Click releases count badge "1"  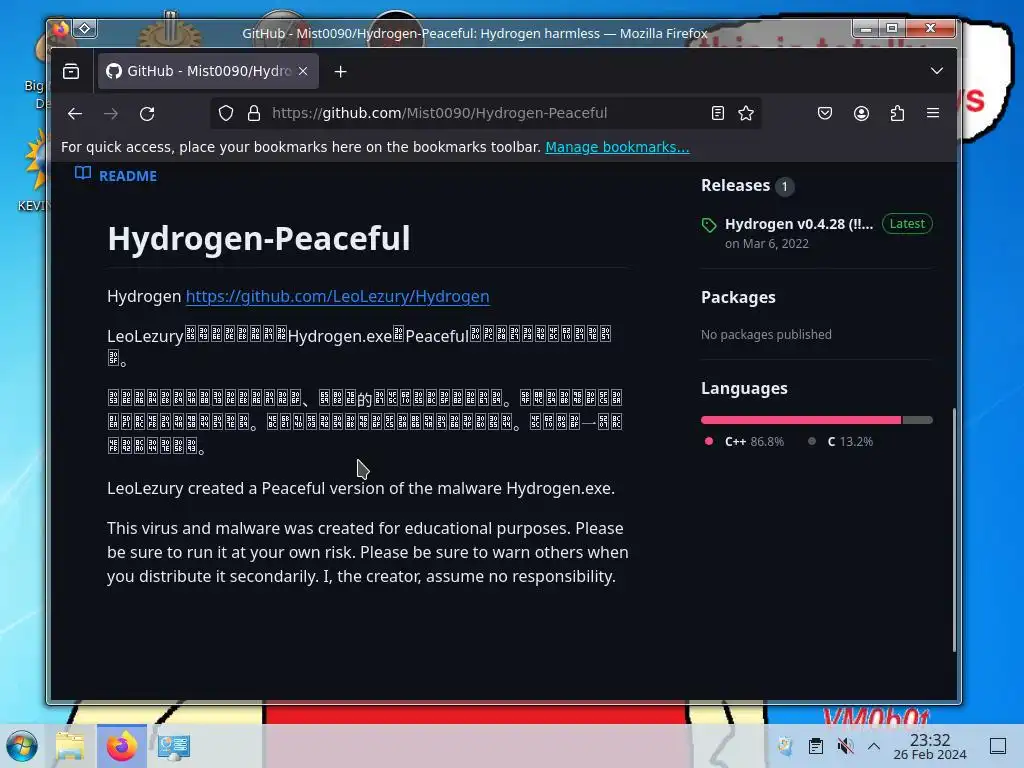[x=785, y=187]
